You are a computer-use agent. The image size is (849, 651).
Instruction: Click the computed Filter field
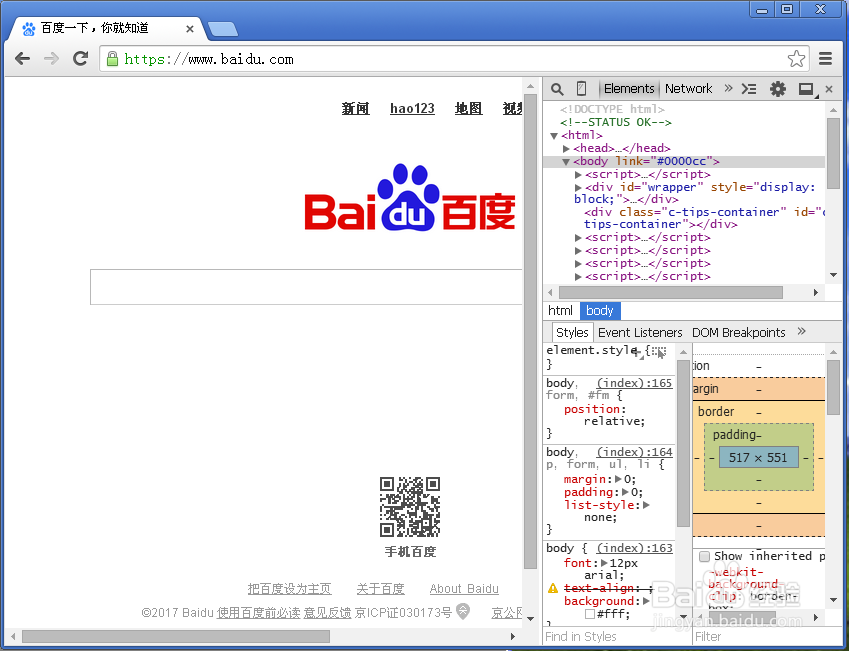pyautogui.click(x=768, y=636)
